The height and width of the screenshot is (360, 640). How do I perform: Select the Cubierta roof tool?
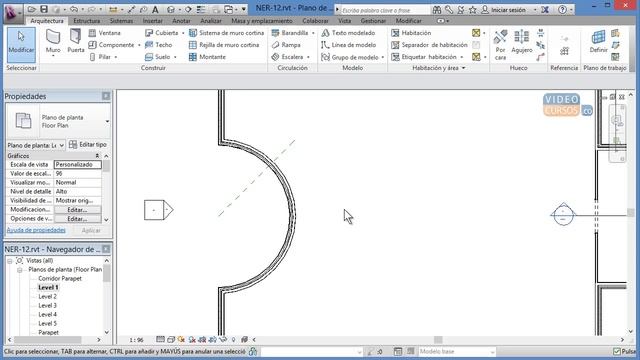[162, 33]
